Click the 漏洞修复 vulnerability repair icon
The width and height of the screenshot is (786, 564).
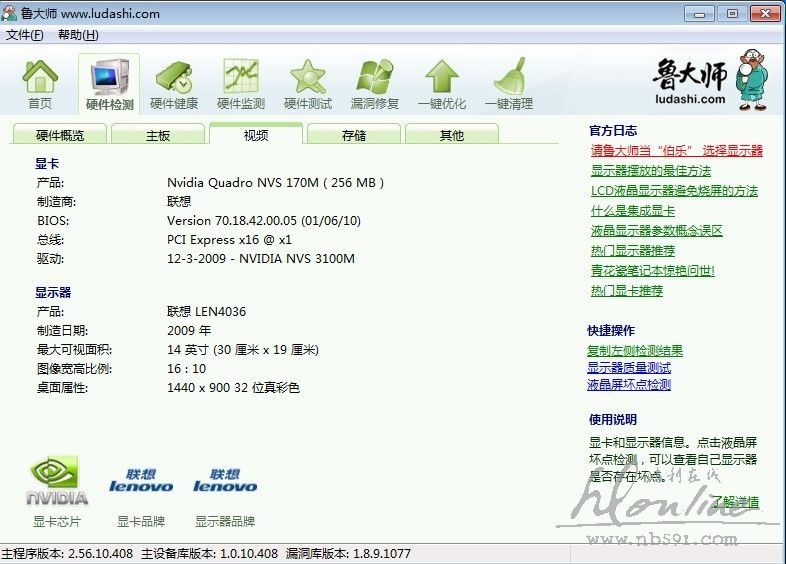[375, 78]
